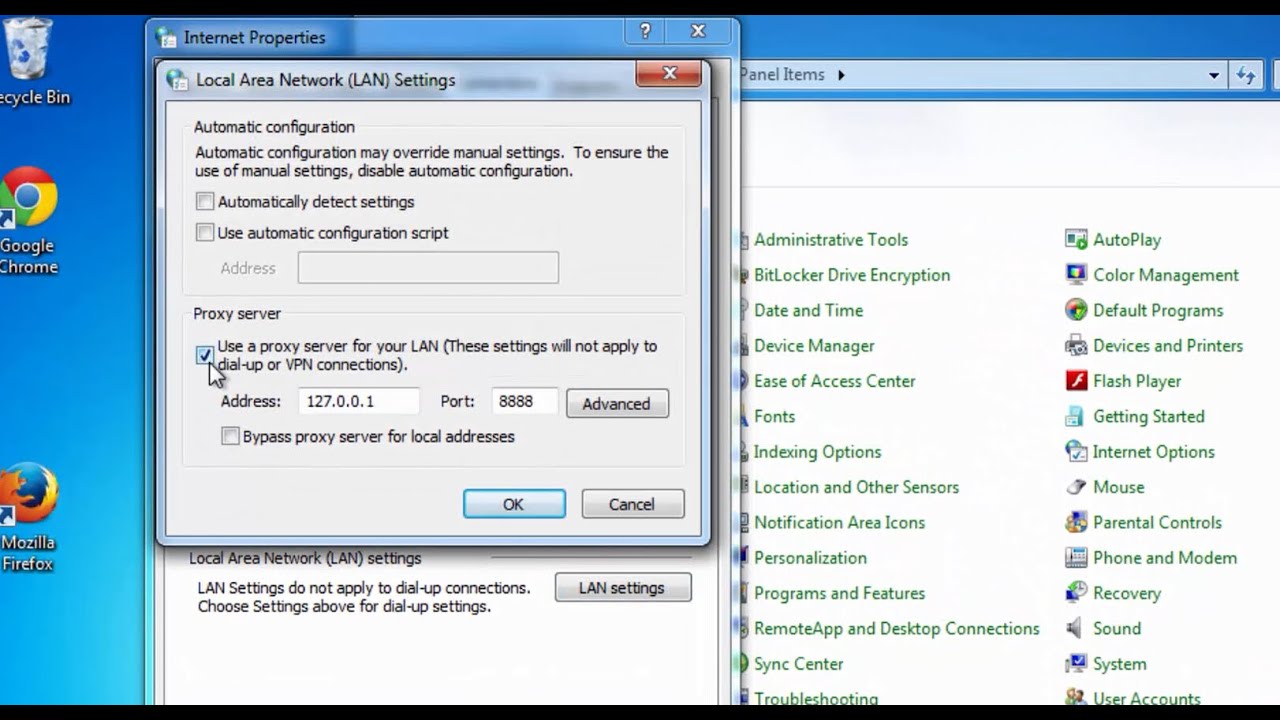Open Indexing Options
The height and width of the screenshot is (720, 1280).
pos(817,452)
